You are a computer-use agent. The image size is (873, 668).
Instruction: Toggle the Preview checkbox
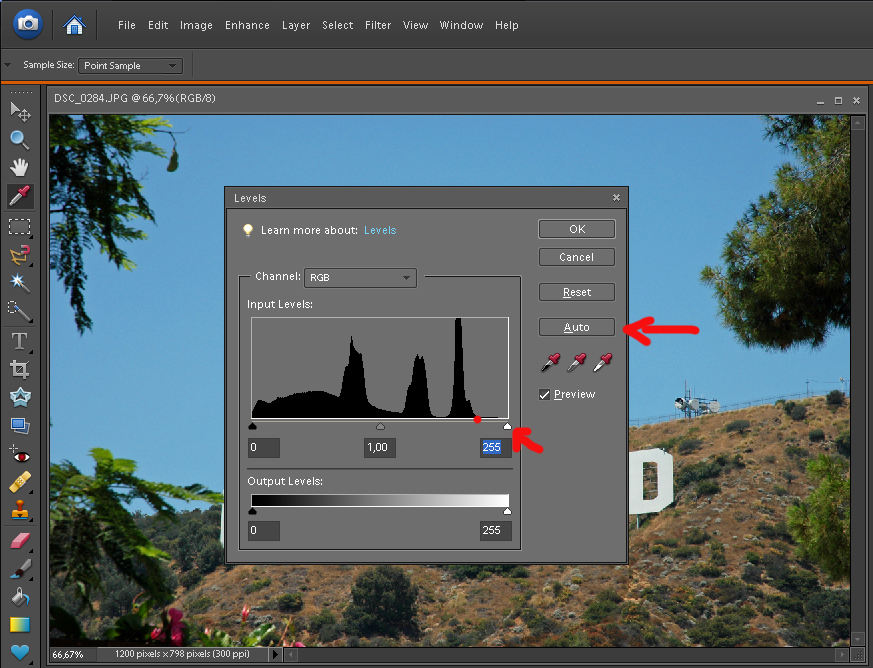click(545, 394)
